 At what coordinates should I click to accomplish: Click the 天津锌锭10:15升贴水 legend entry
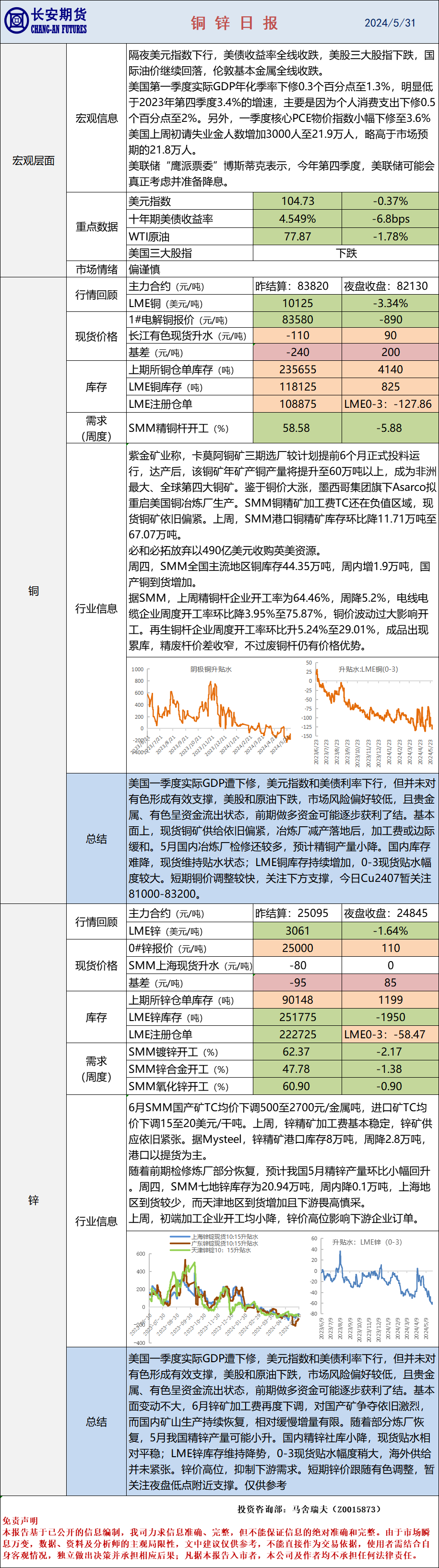tap(211, 1250)
